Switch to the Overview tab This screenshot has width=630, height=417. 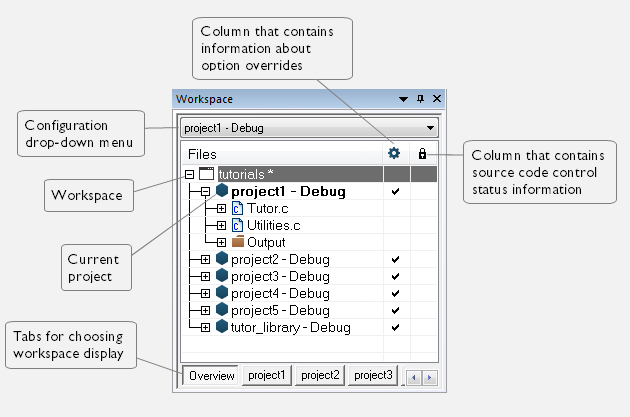[x=211, y=376]
